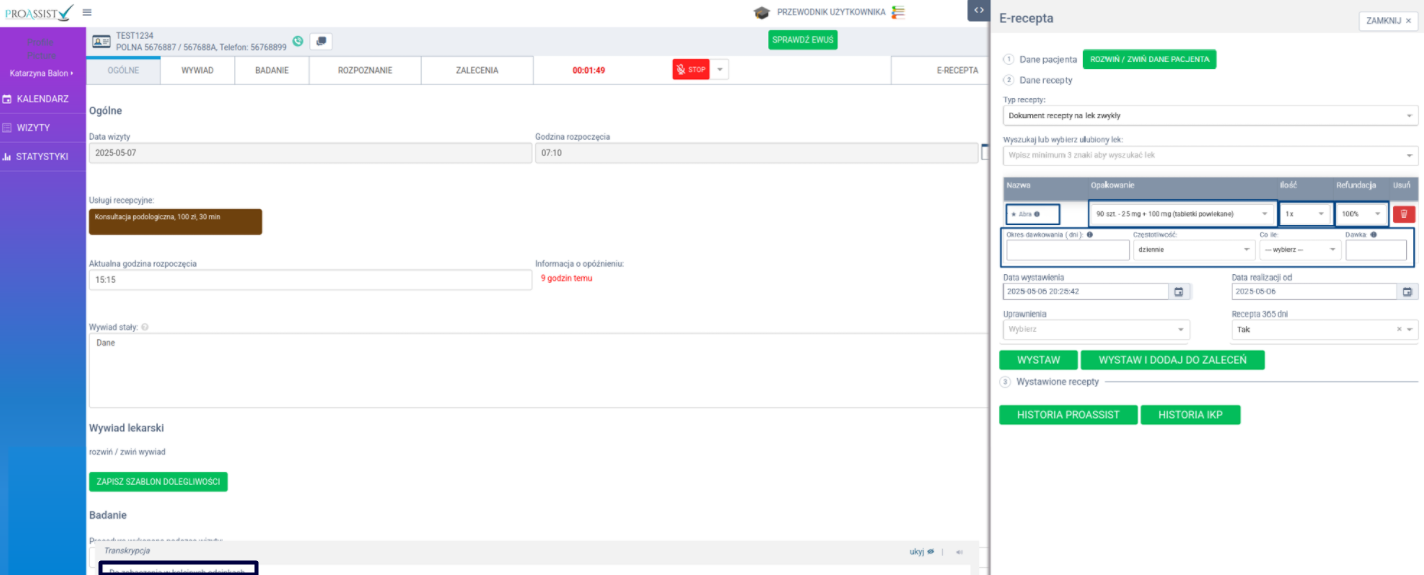Expand or collapse wywiad lekarski section
This screenshot has width=1424, height=575.
click(x=127, y=452)
